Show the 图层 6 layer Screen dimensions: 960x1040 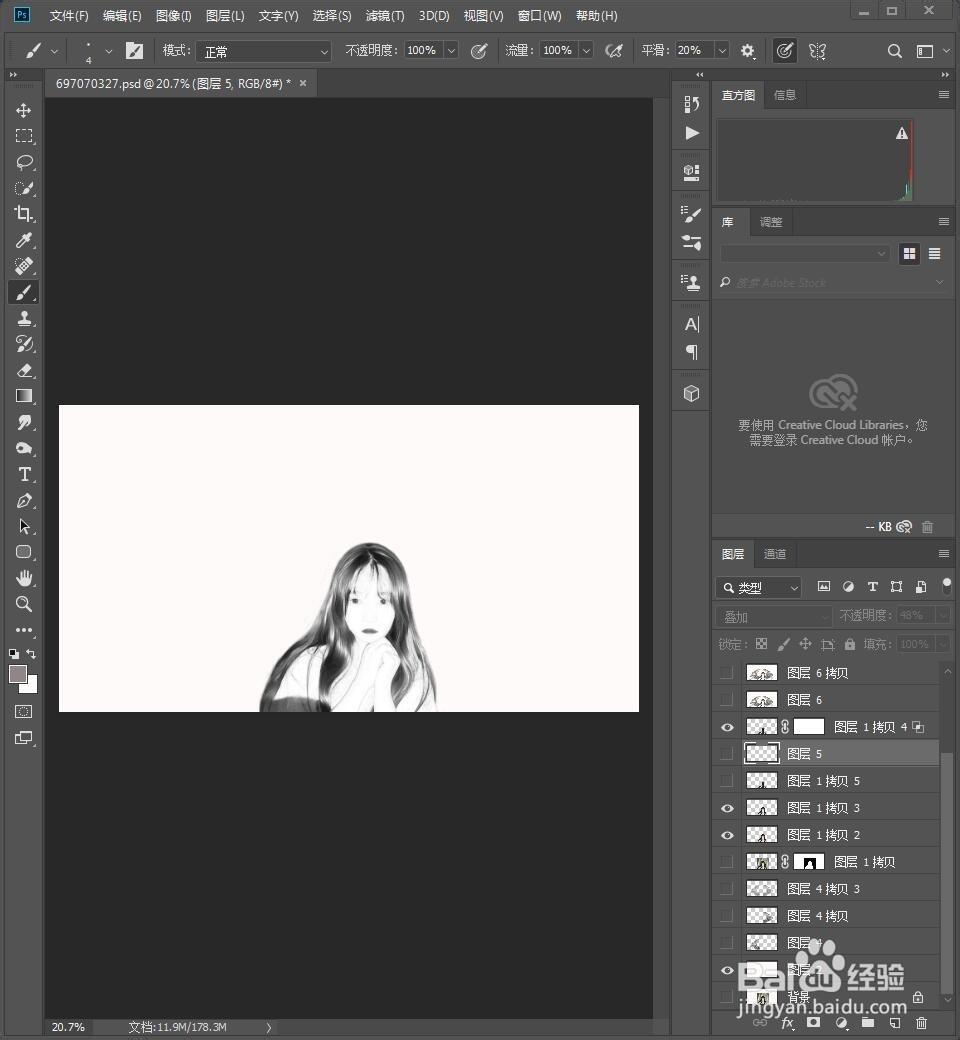point(727,699)
